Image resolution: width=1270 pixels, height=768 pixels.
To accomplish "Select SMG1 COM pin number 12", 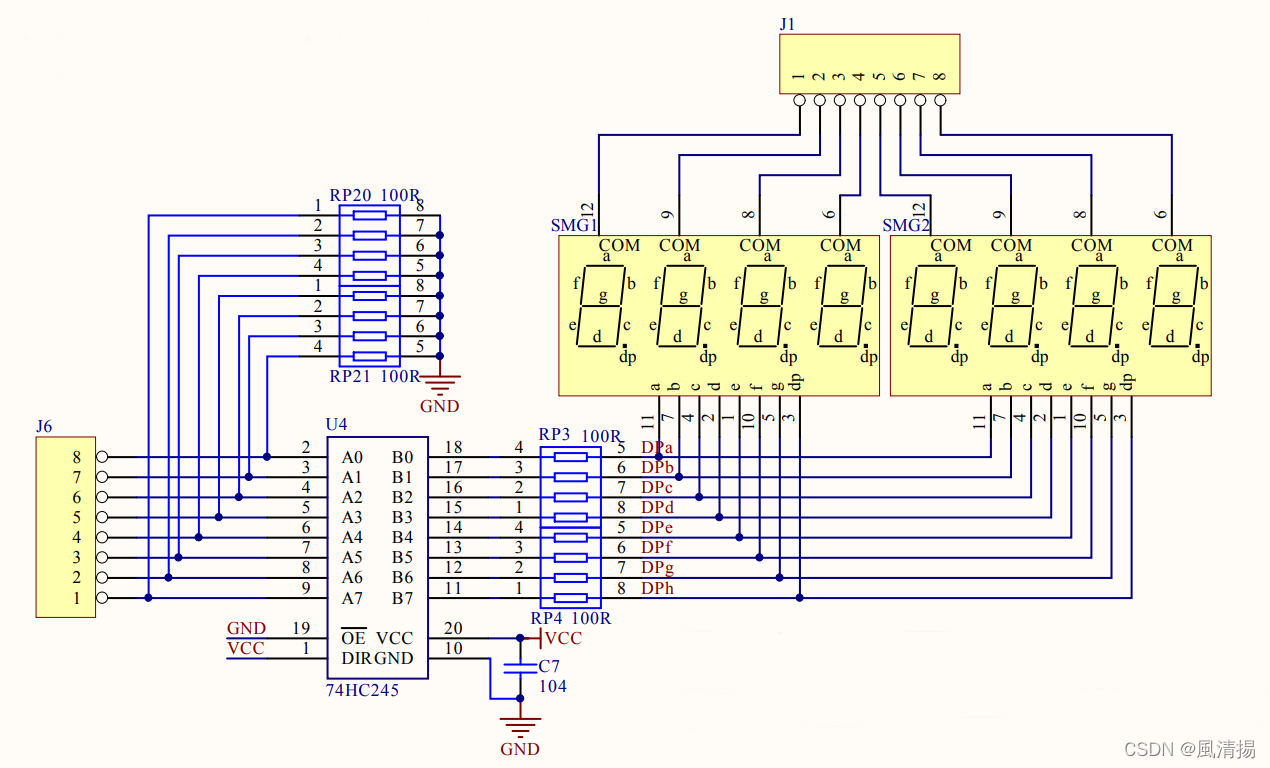I will [x=588, y=209].
